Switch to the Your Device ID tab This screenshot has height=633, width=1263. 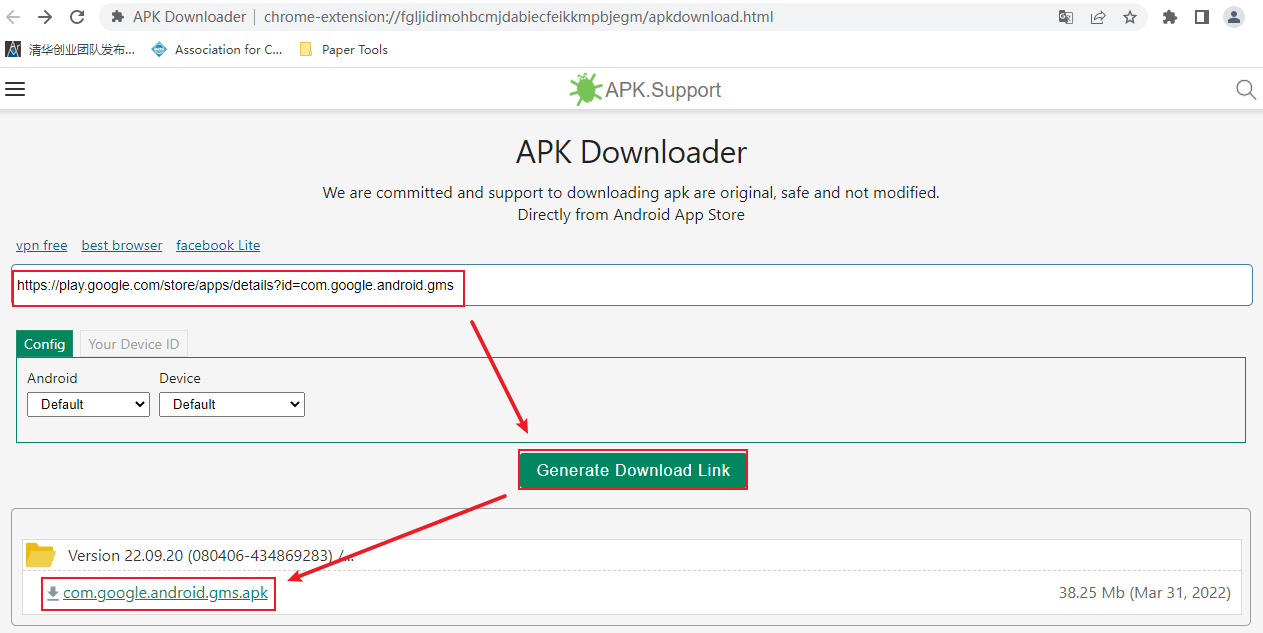[134, 344]
